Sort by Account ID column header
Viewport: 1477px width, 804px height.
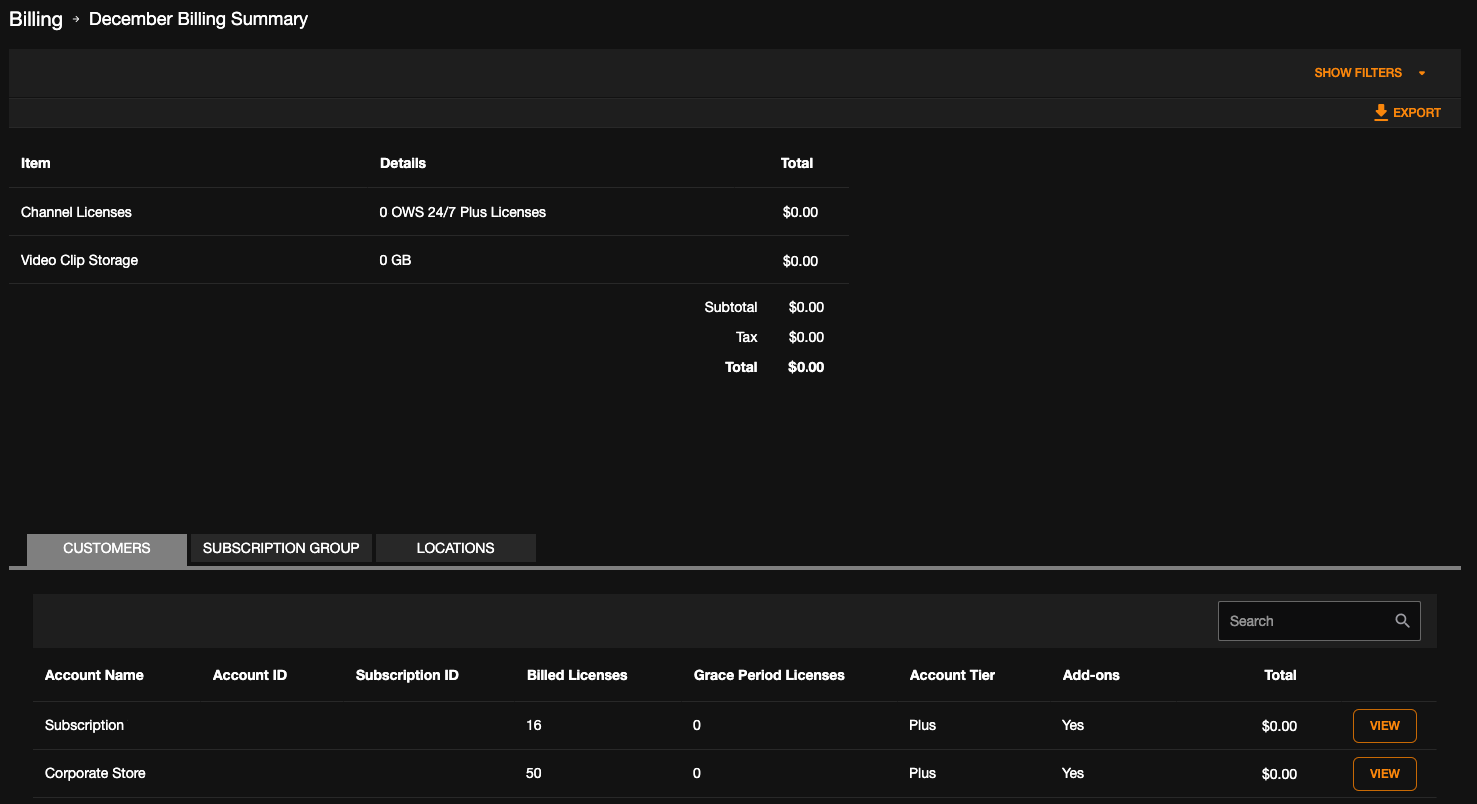point(250,675)
